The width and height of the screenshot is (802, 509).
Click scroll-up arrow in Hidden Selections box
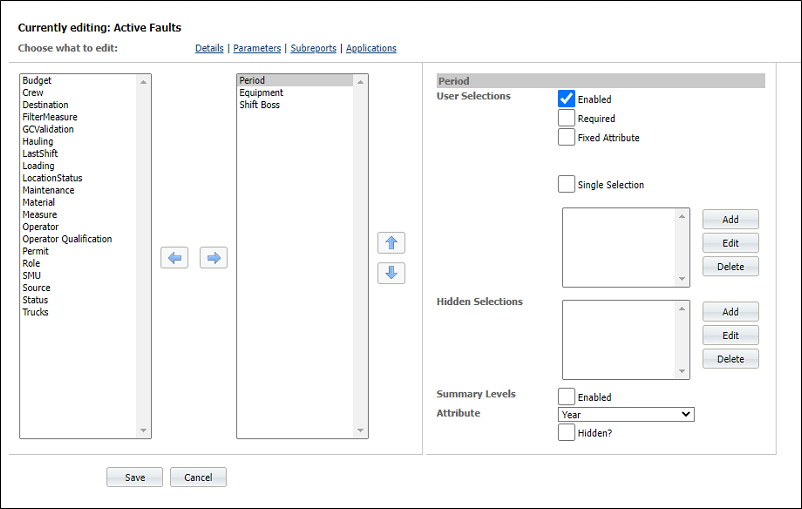coord(682,308)
